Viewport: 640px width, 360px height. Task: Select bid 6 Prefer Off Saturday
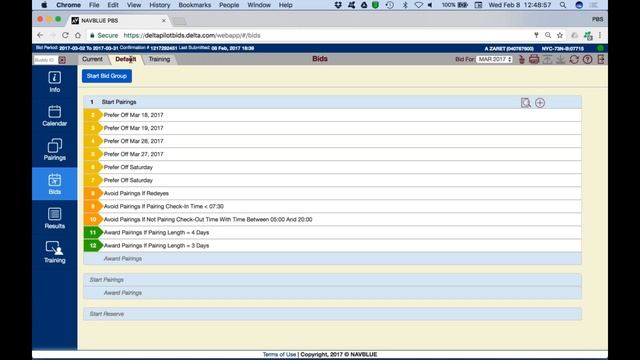click(333, 167)
